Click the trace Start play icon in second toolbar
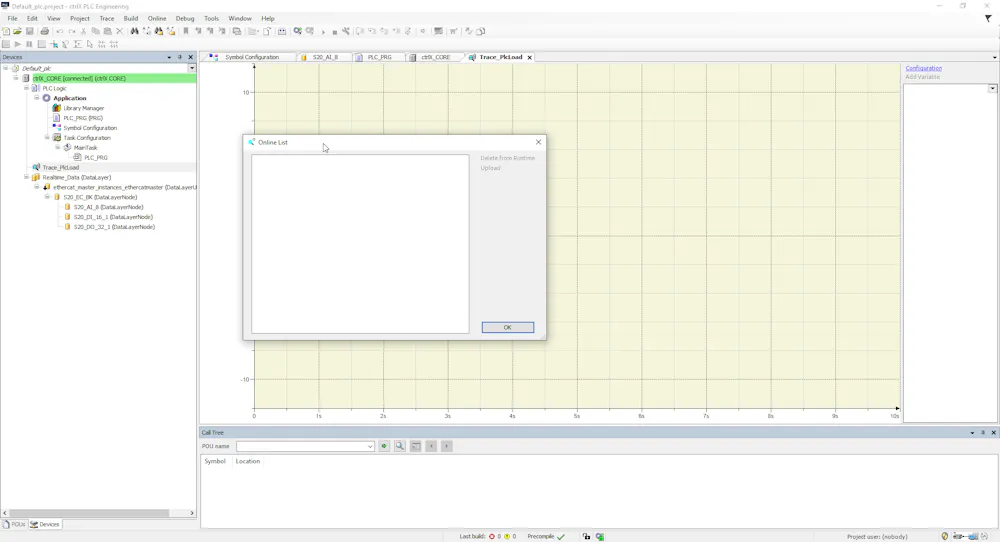1000x542 pixels. click(x=17, y=44)
